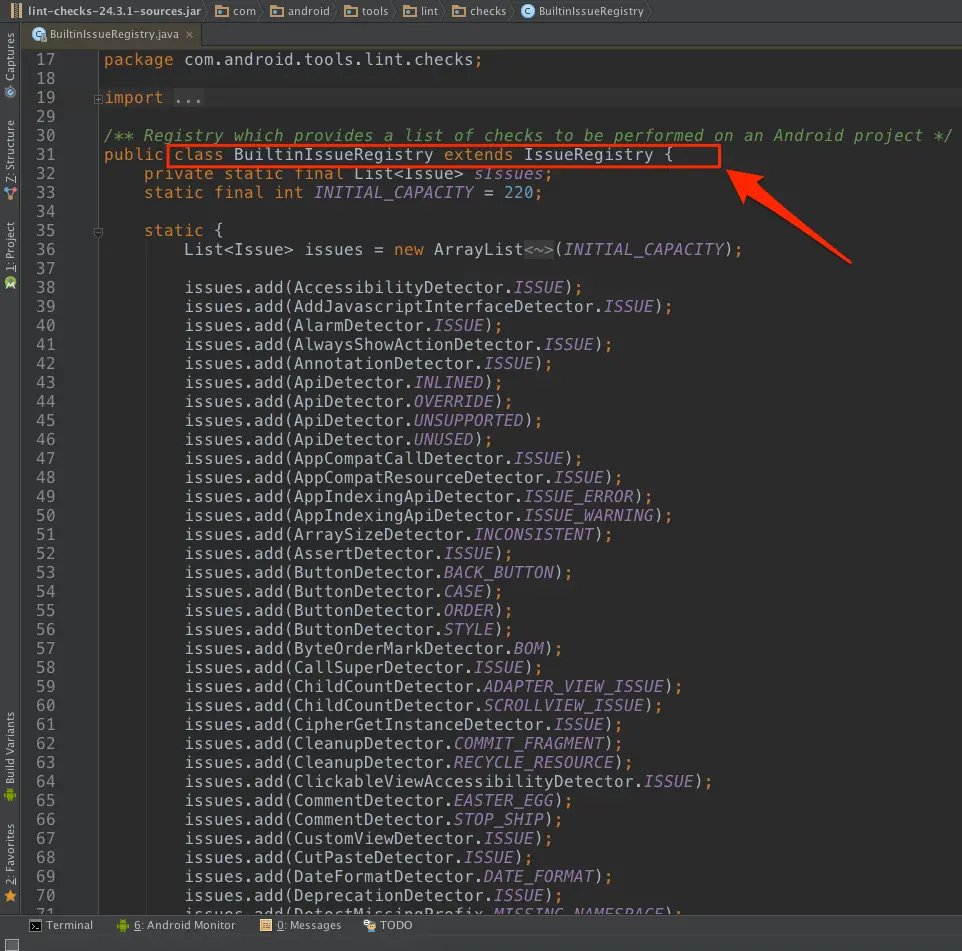The image size is (962, 951).
Task: Click the Project panel Android icon
Action: coord(10,283)
